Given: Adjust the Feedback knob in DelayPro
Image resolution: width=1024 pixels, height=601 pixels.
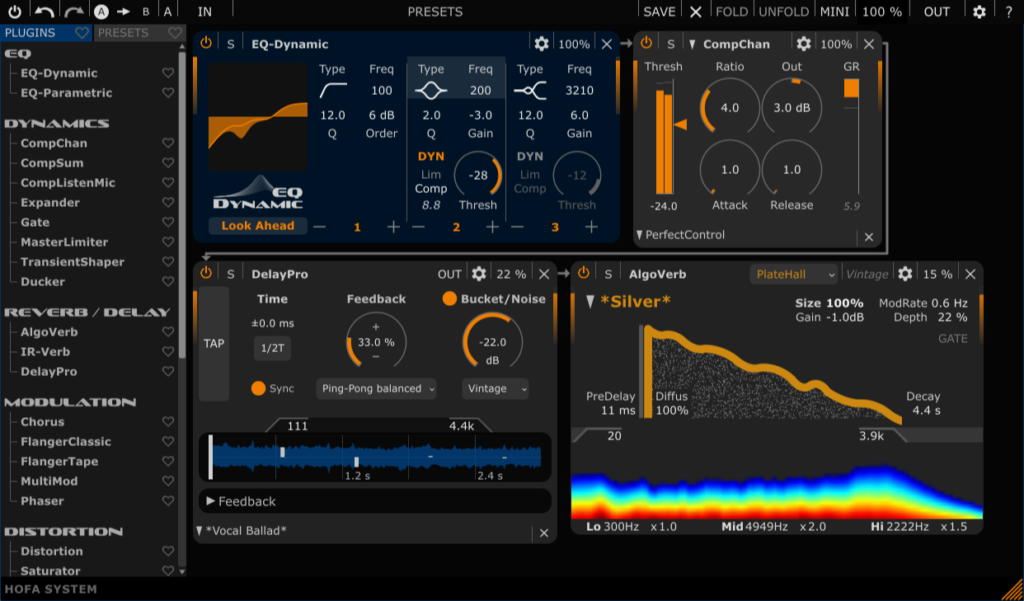Looking at the screenshot, I should [x=376, y=342].
